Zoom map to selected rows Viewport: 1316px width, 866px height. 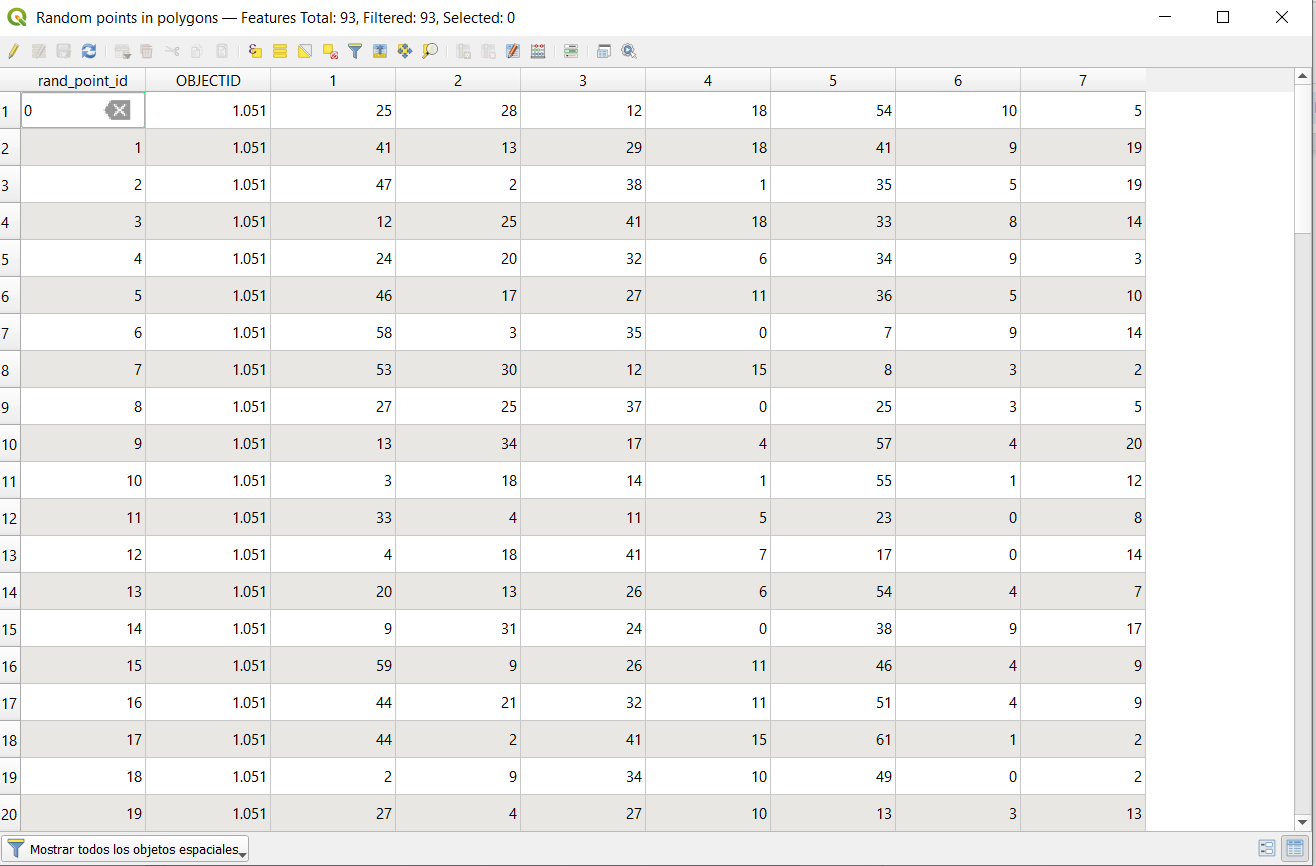click(430, 51)
